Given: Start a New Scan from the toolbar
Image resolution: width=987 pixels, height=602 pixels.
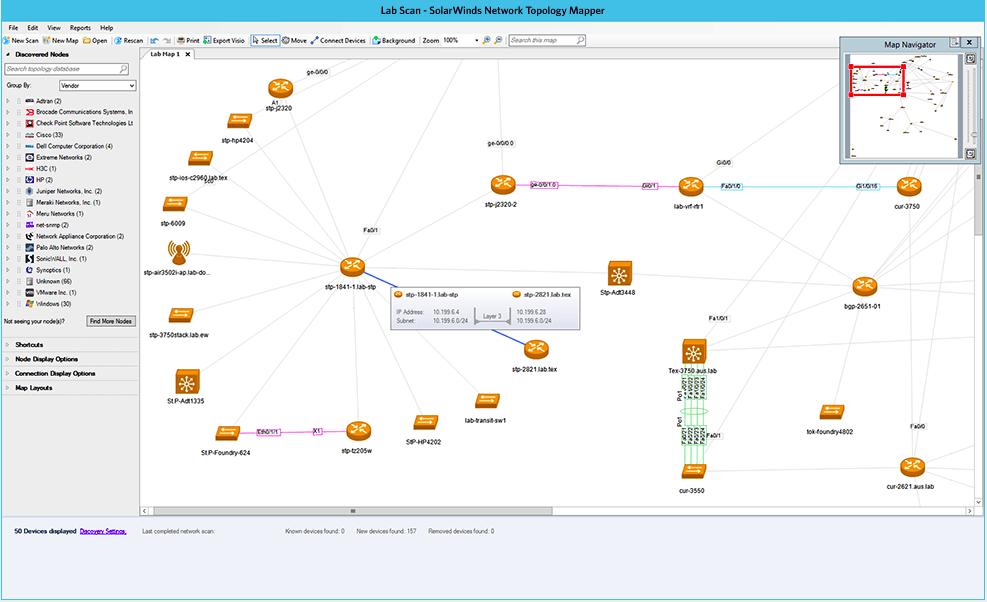Looking at the screenshot, I should point(21,40).
